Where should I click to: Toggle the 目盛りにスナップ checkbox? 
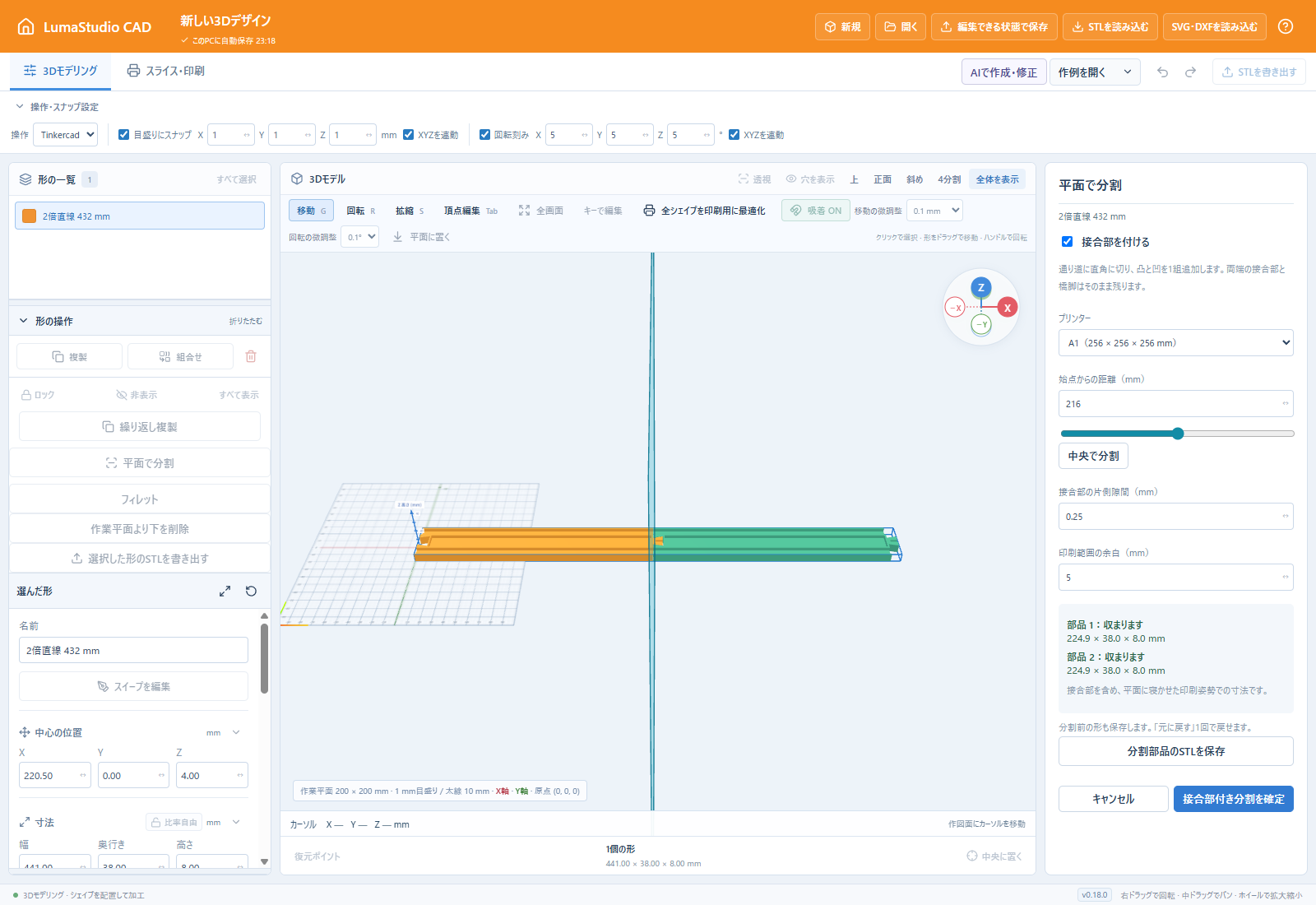[x=123, y=134]
